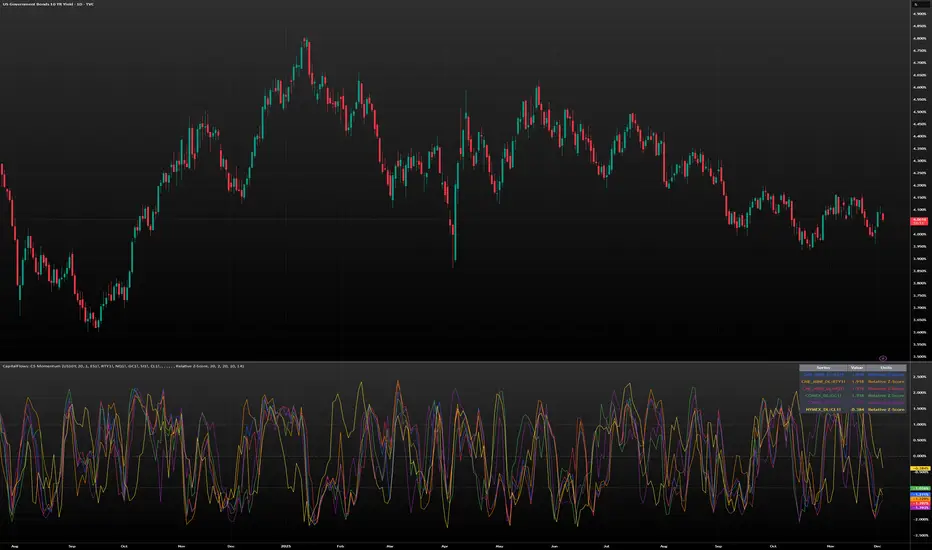Screen dimensions: 932x550
Task: Click the purple value label on indicator scale
Action: coord(920,508)
